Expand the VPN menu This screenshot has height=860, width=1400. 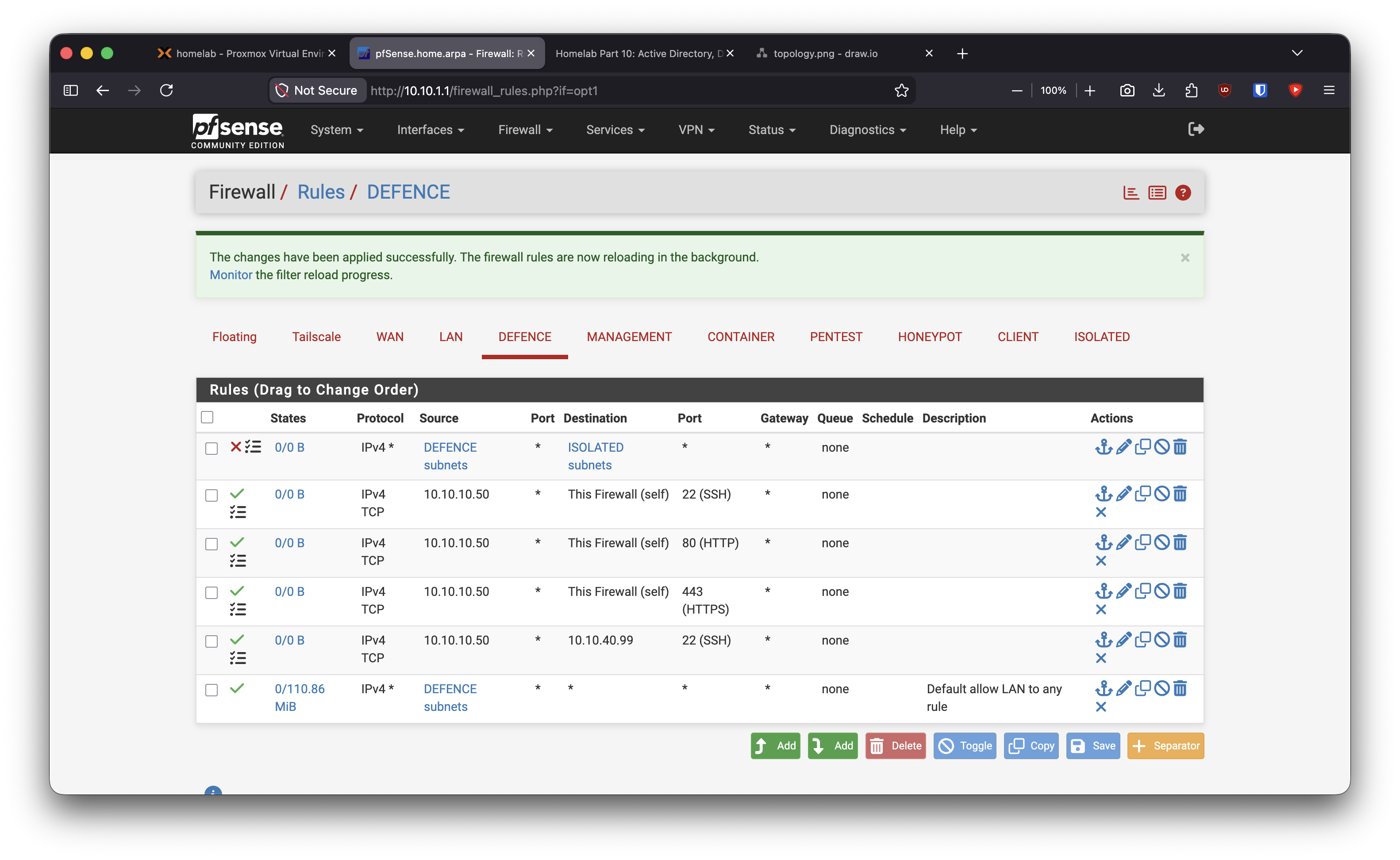click(696, 130)
